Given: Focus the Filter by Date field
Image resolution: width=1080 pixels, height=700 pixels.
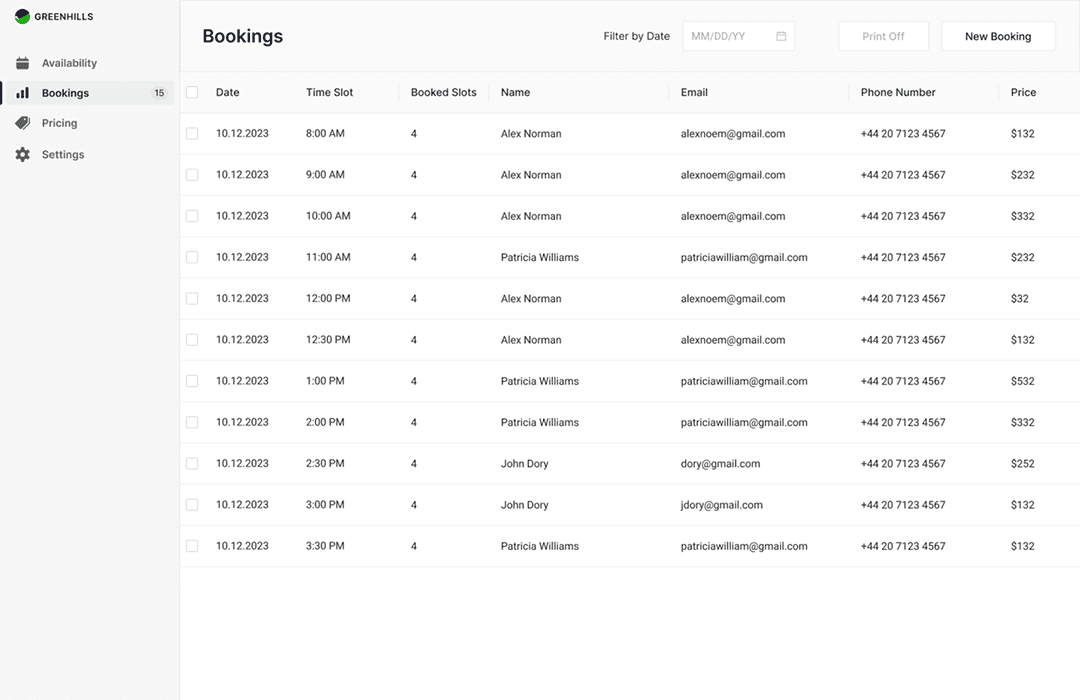Looking at the screenshot, I should 730,37.
